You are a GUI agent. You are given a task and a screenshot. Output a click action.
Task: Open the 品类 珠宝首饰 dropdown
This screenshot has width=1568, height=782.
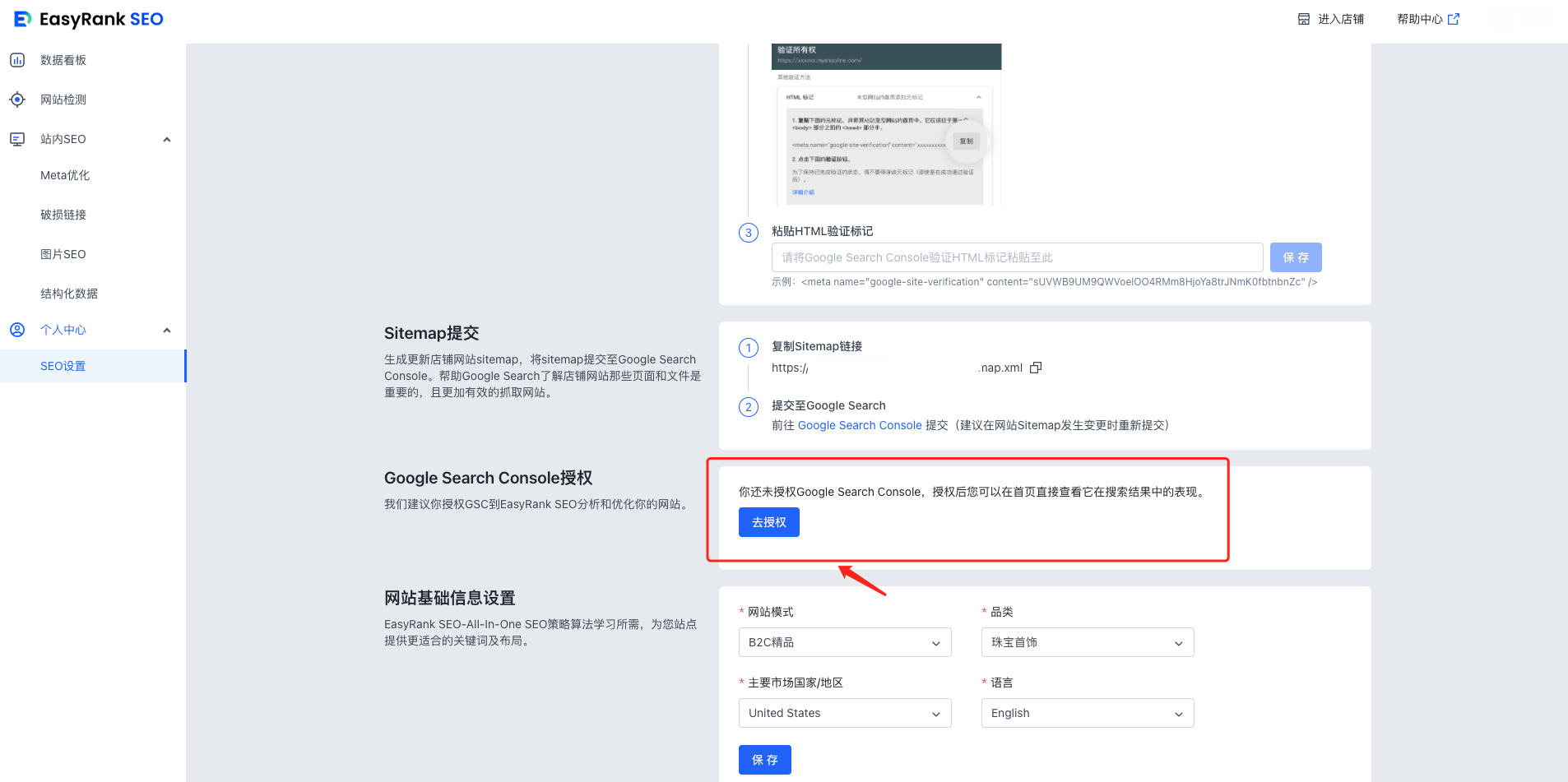[x=1088, y=642]
